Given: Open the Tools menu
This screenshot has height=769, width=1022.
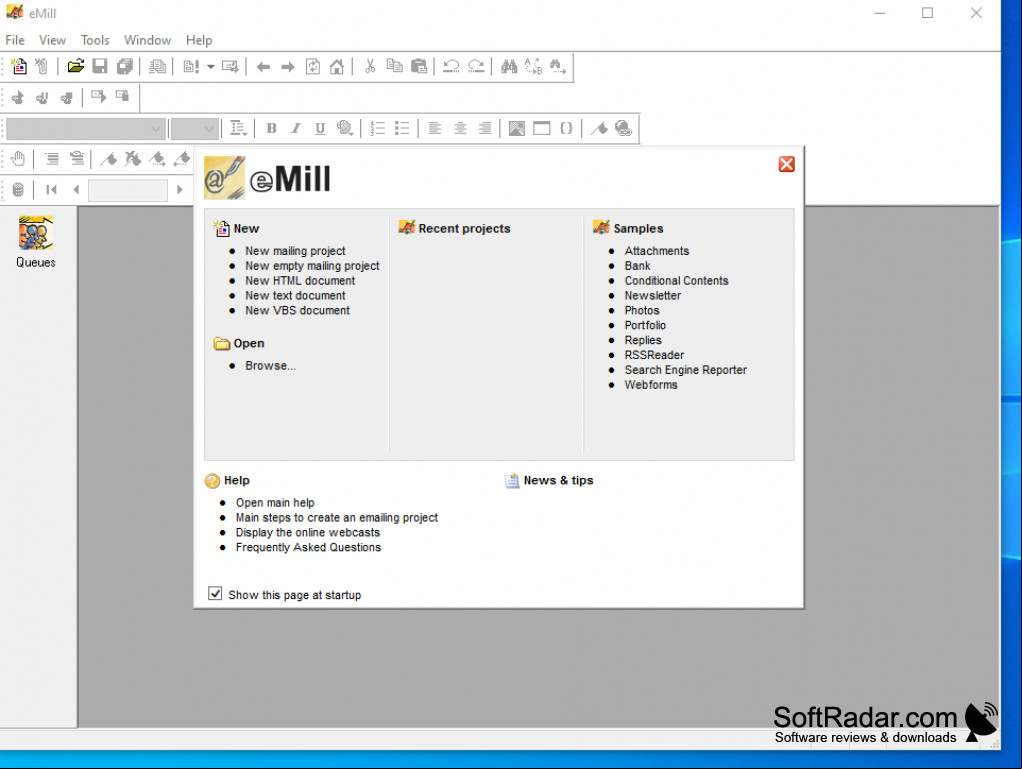Looking at the screenshot, I should coord(95,40).
